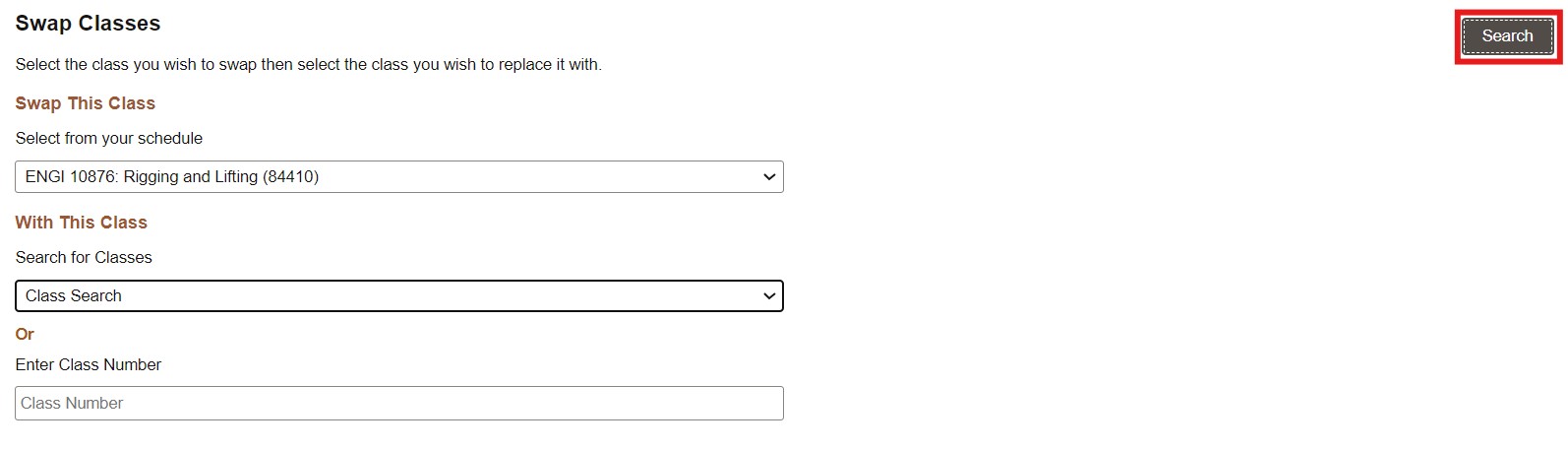Open the 'Select from your schedule' dropdown
This screenshot has width=1568, height=450.
click(x=398, y=177)
